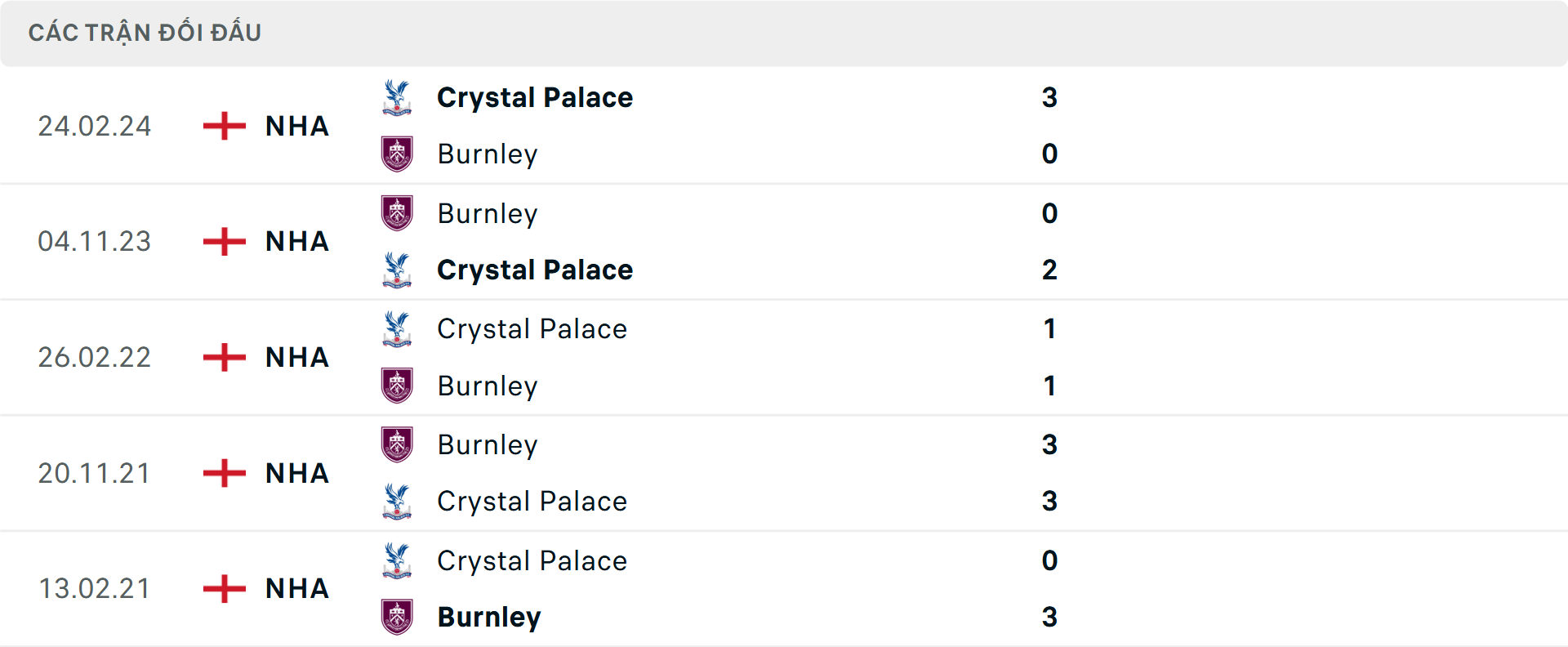
Task: Click the Crystal Palace logo in the 13.02.21 match
Action: pos(398,561)
